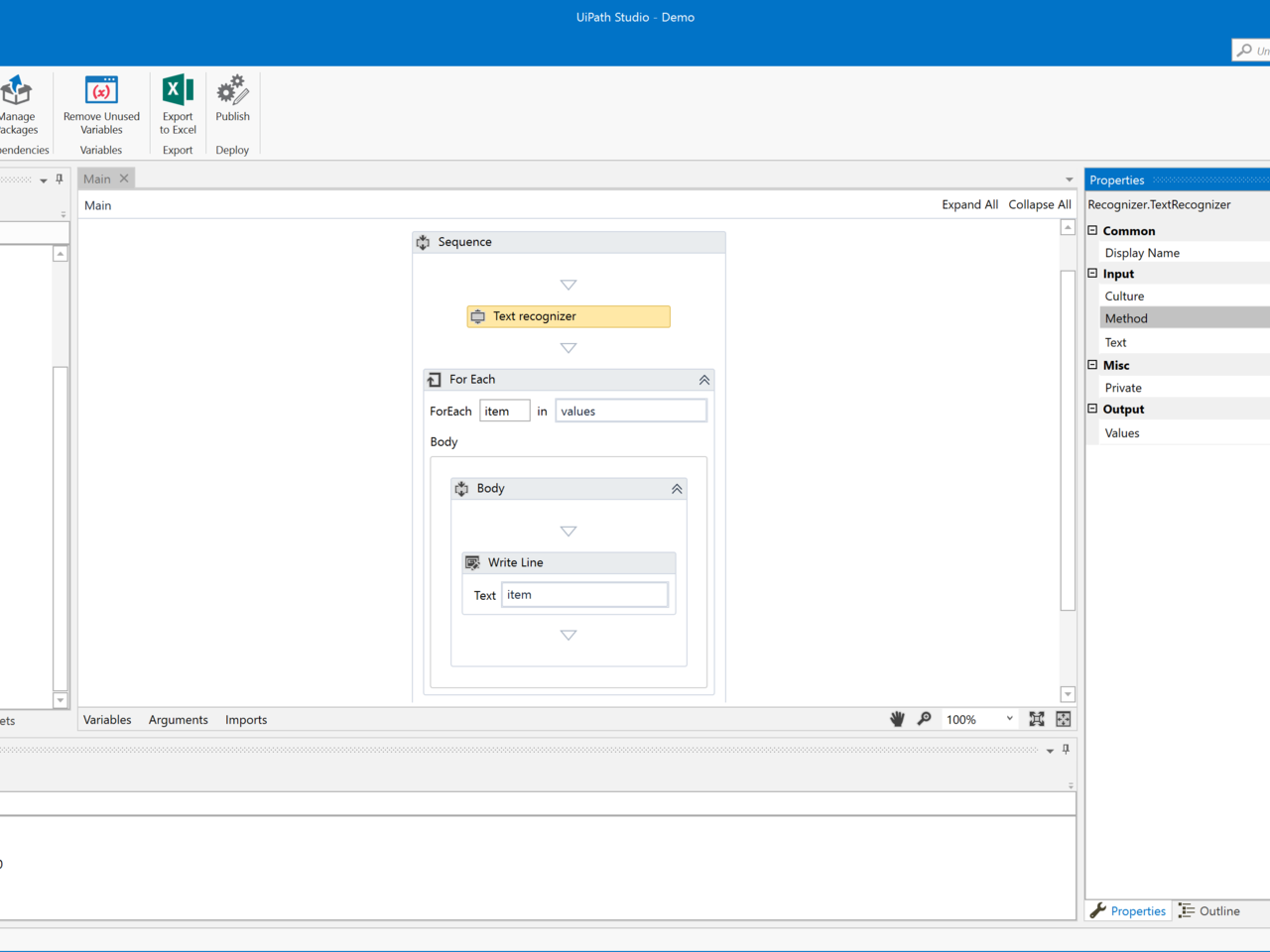This screenshot has width=1270, height=952.
Task: Click the Publish gear icon
Action: point(232,90)
